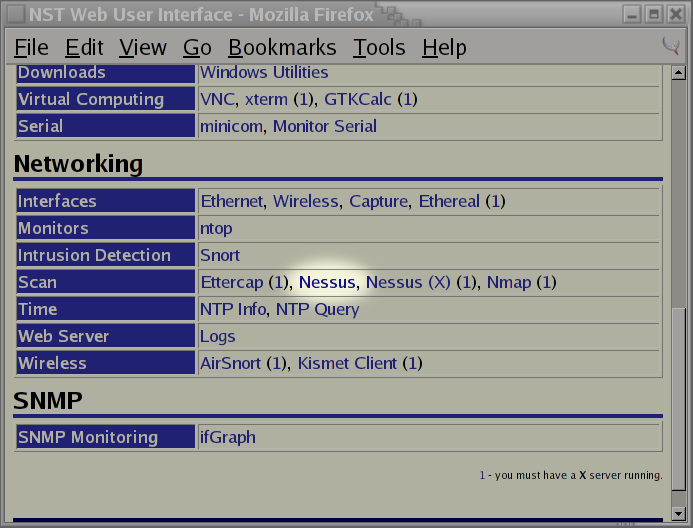The height and width of the screenshot is (528, 693).
Task: Open the Capture link
Action: [x=379, y=201]
